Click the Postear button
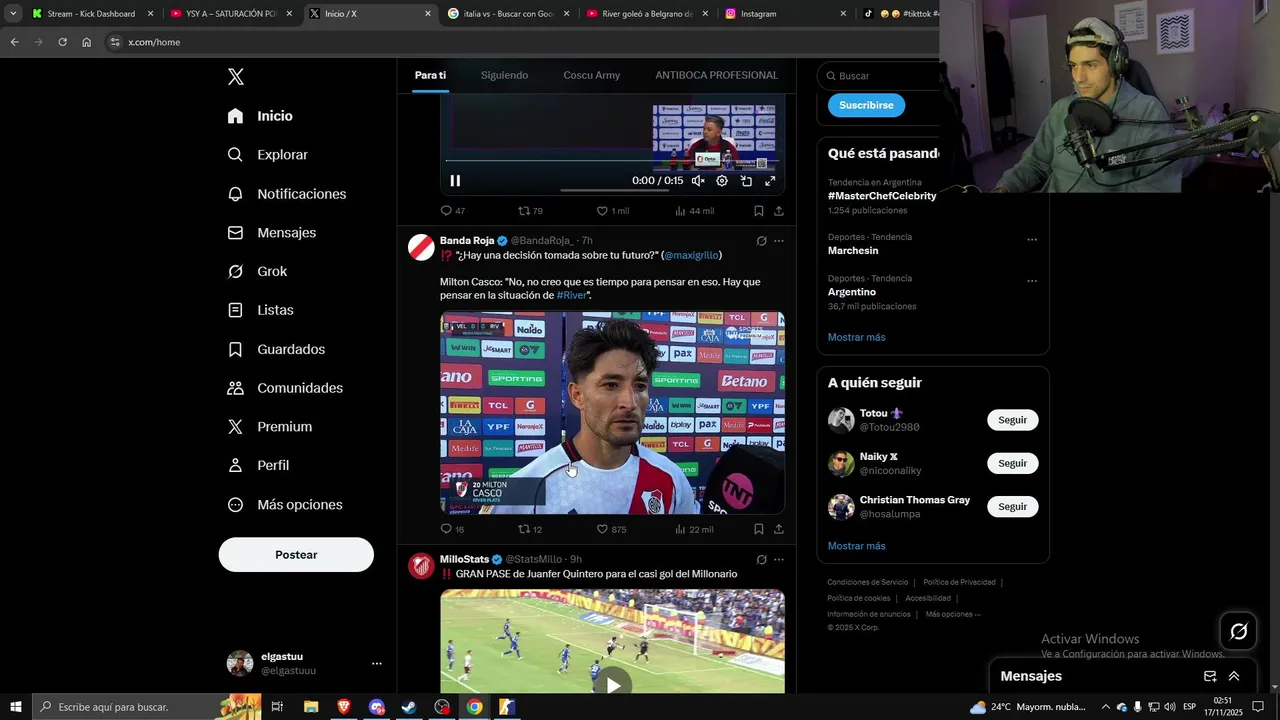 (296, 554)
